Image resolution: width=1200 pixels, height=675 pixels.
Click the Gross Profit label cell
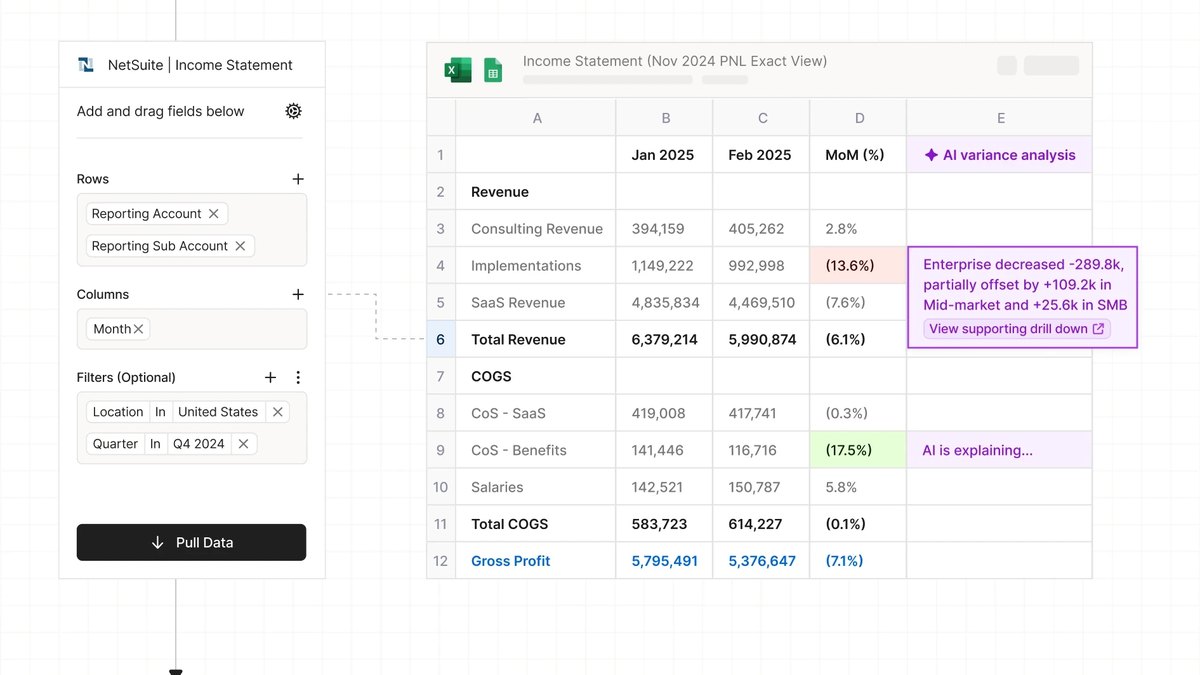(x=536, y=561)
